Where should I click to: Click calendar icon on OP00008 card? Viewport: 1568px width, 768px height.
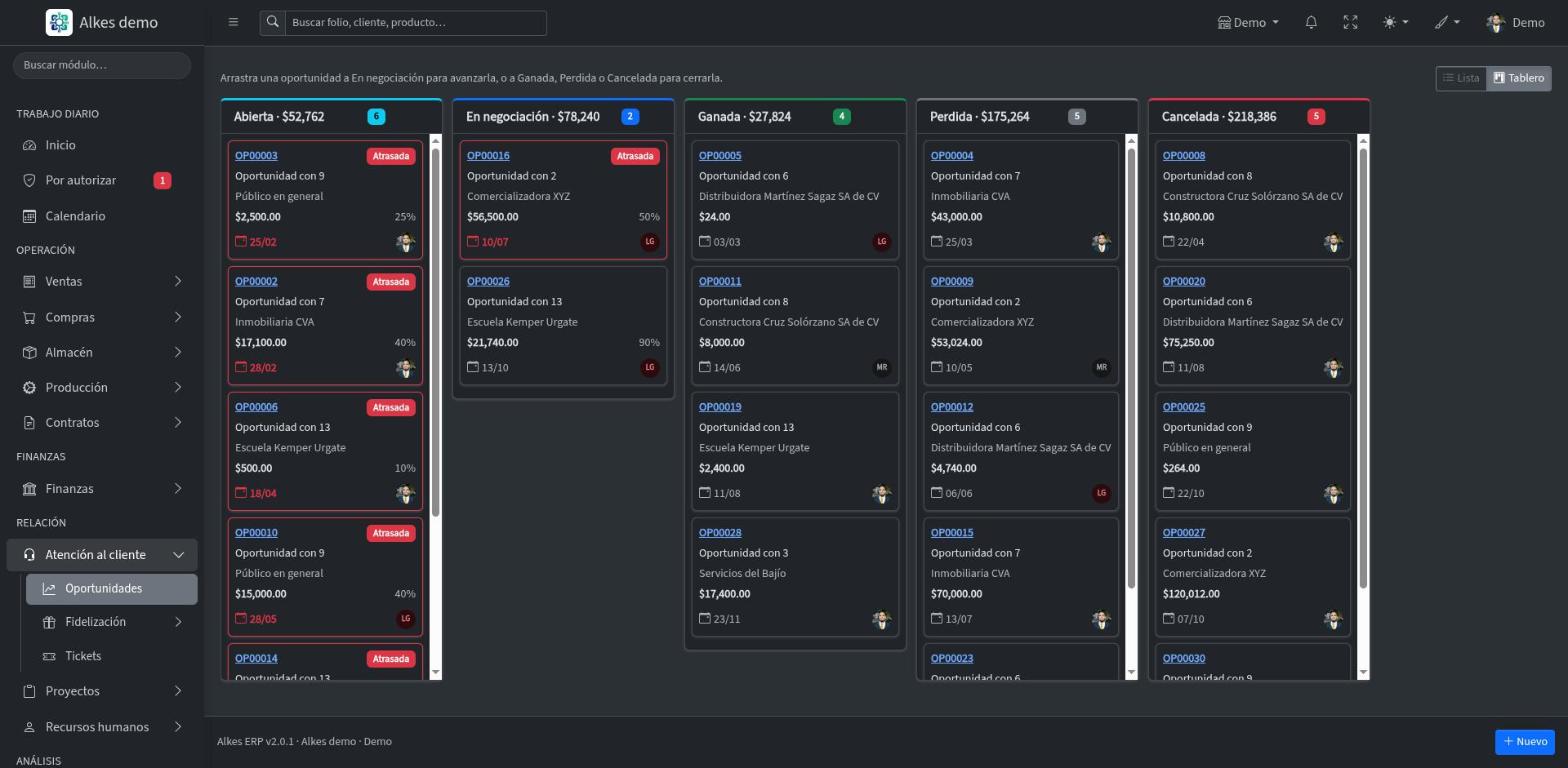(1169, 241)
